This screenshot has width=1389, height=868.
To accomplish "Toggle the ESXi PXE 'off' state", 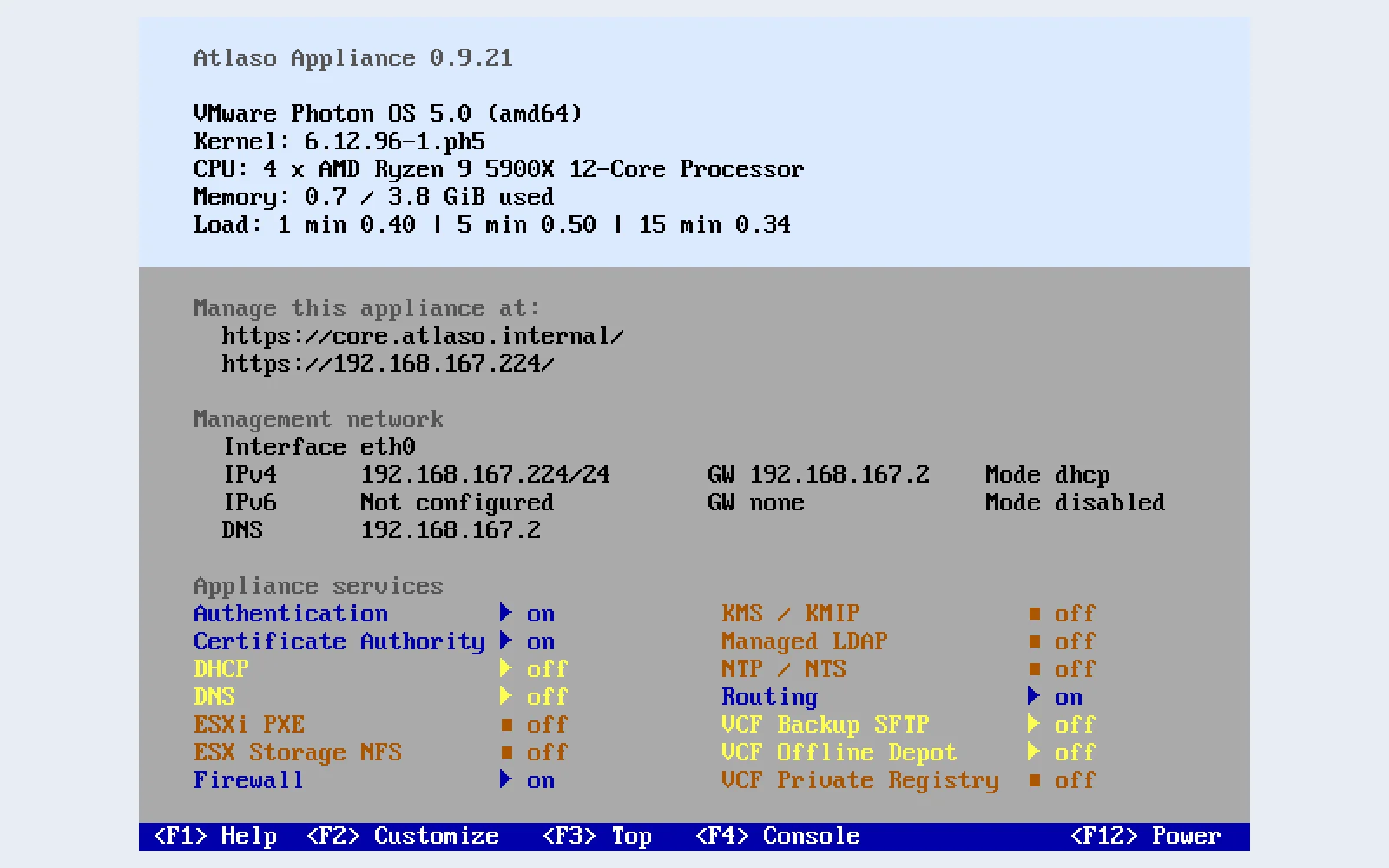I will click(548, 724).
